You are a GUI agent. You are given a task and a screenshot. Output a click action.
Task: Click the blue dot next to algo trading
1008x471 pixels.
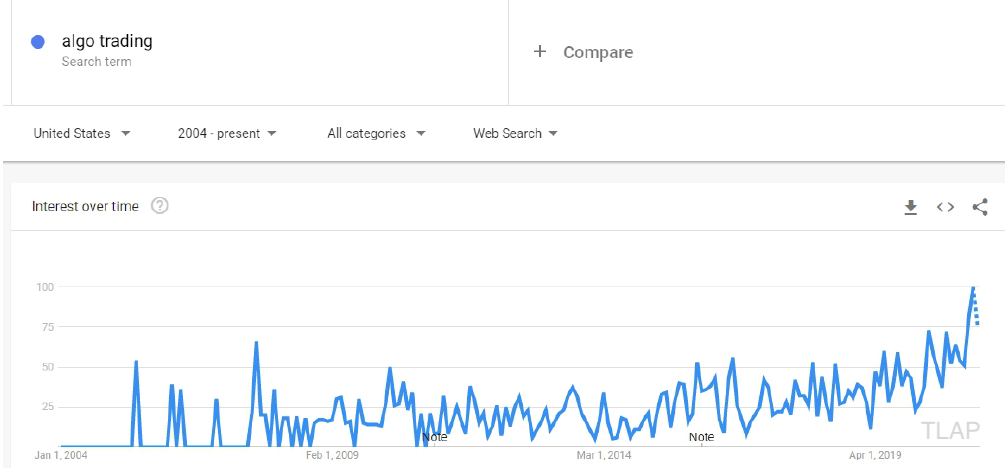click(38, 42)
